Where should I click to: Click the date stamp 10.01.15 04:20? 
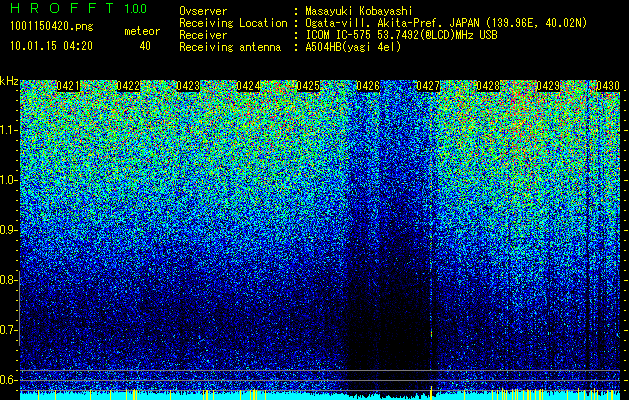coord(51,46)
